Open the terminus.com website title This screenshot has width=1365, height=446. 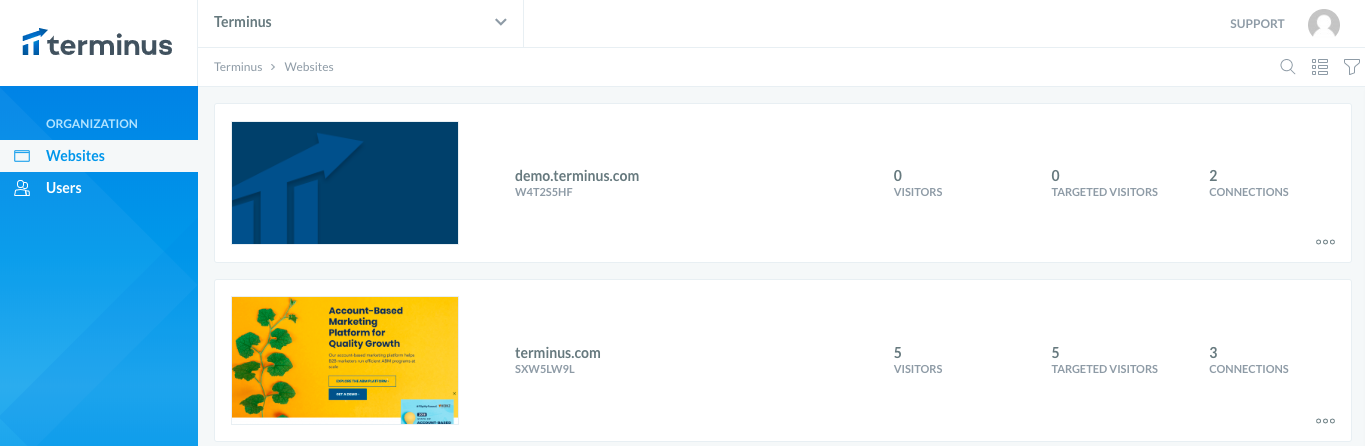tap(558, 353)
